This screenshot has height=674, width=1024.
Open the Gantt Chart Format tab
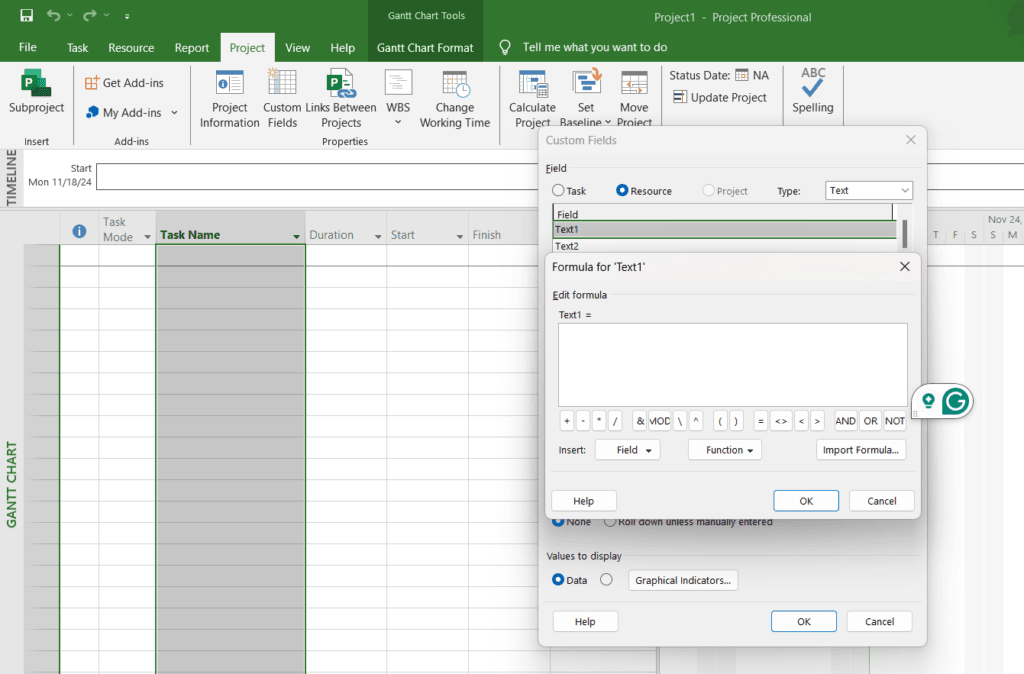[x=425, y=47]
